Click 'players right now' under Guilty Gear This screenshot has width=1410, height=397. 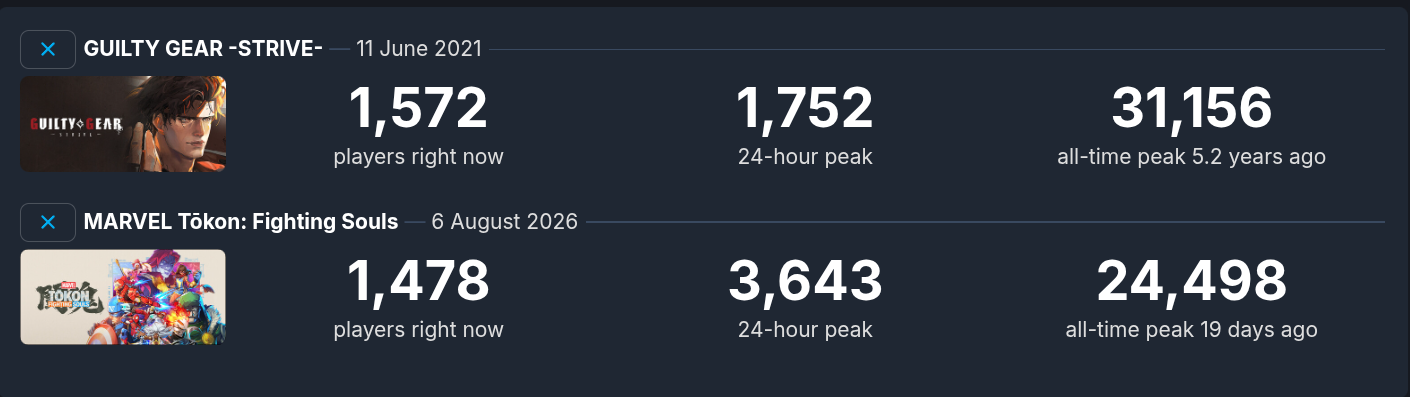pyautogui.click(x=418, y=157)
